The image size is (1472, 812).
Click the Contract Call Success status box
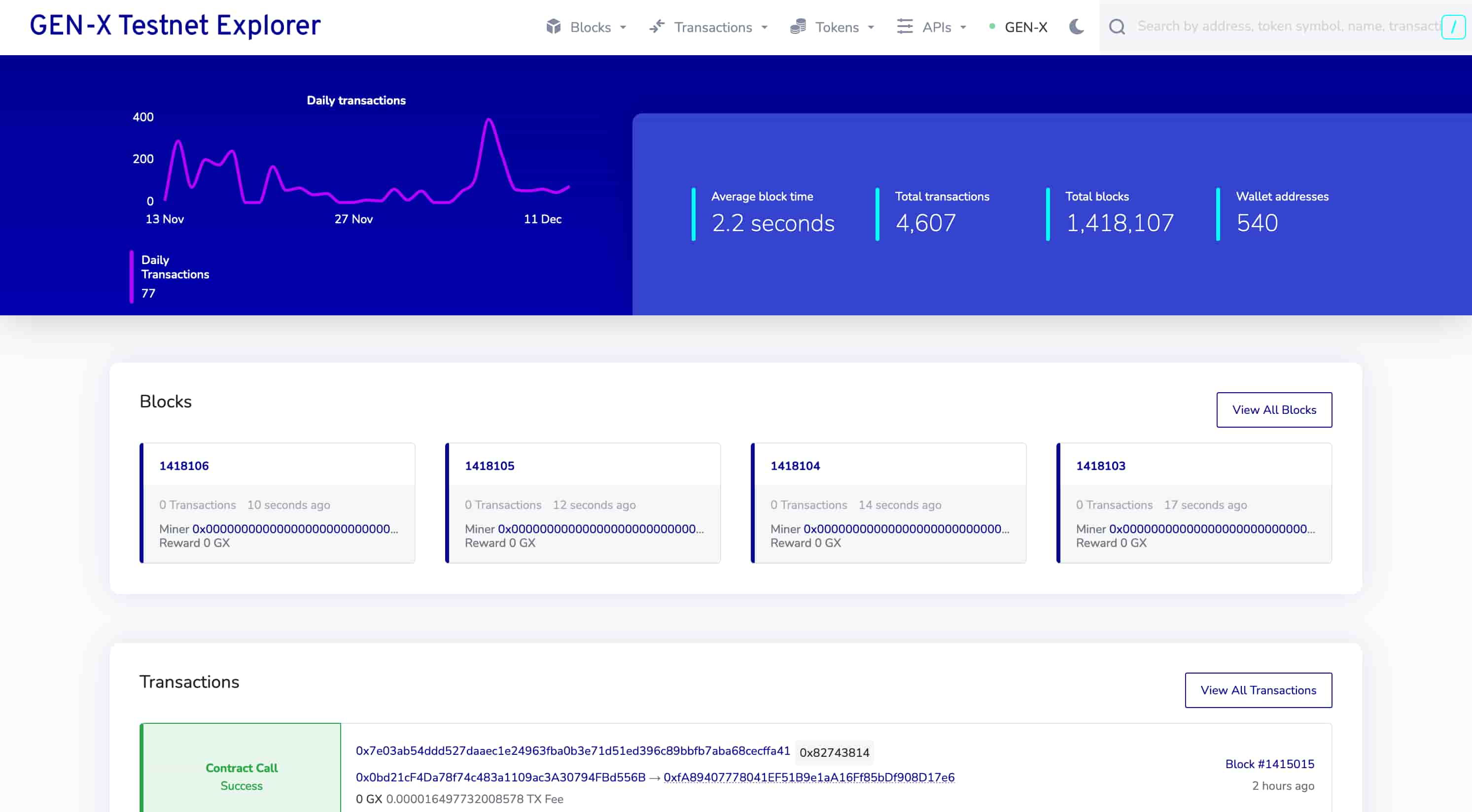click(241, 768)
